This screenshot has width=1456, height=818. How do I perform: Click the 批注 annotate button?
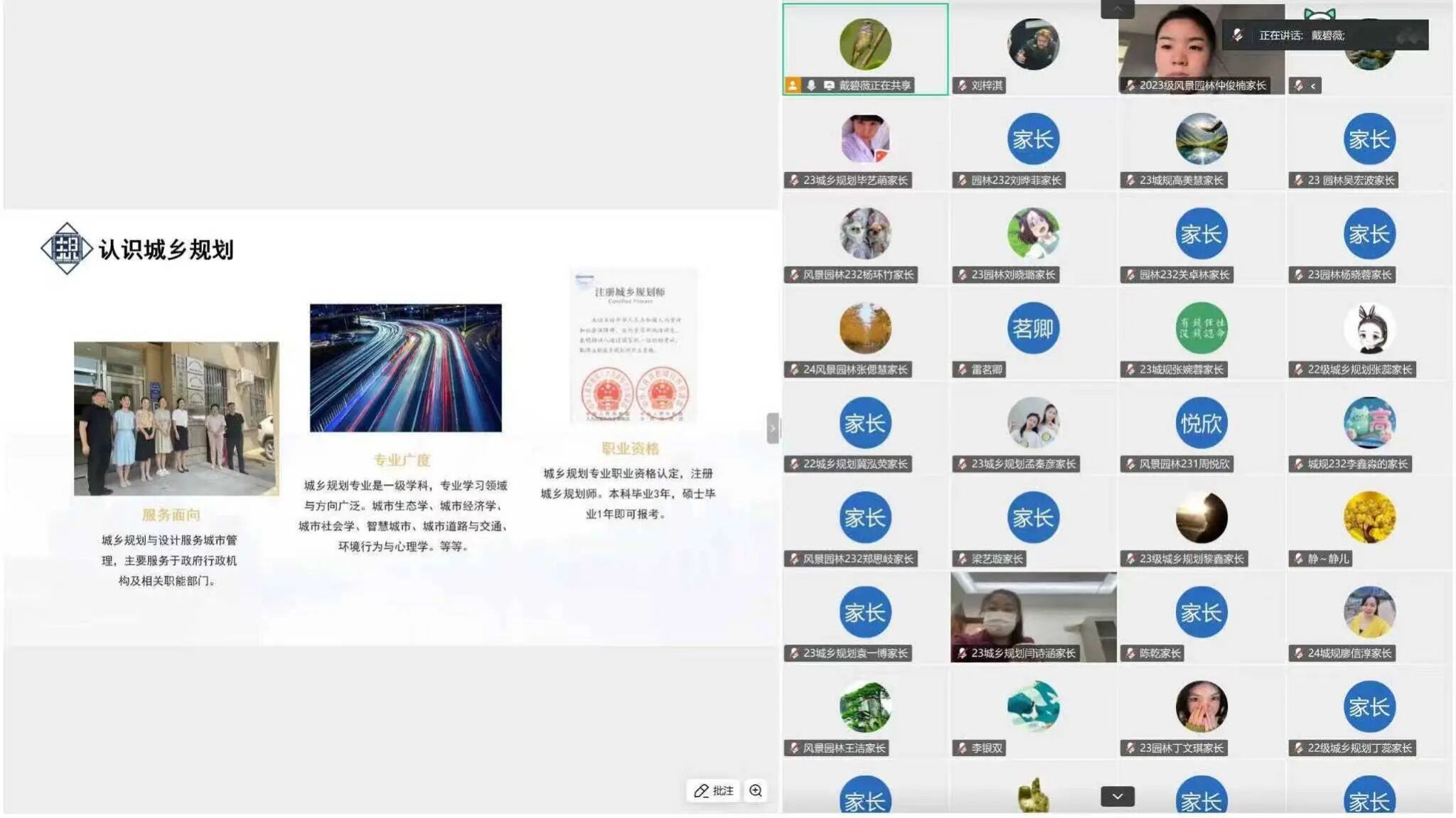tap(713, 790)
